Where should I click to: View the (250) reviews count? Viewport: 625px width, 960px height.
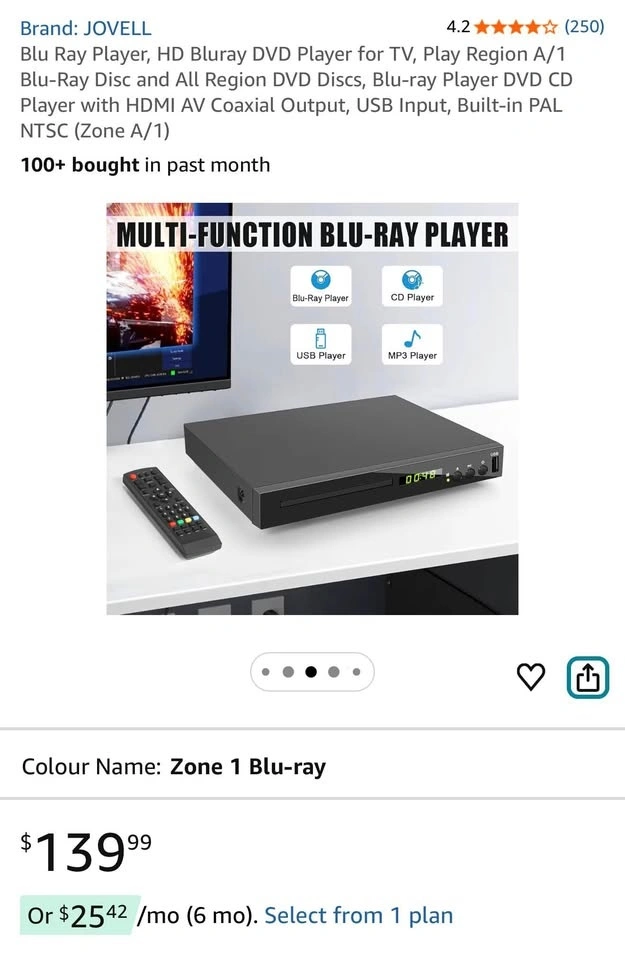584,26
